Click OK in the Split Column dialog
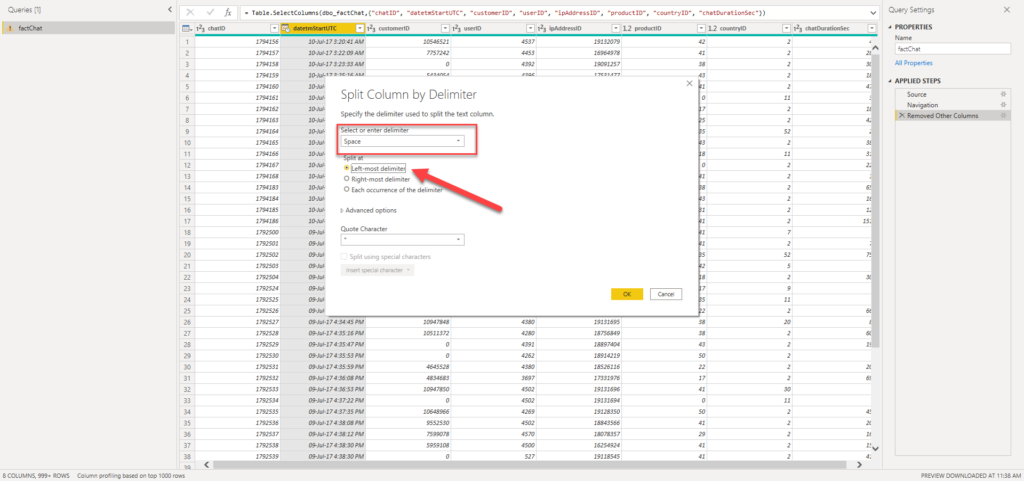Image resolution: width=1024 pixels, height=481 pixels. pos(627,294)
